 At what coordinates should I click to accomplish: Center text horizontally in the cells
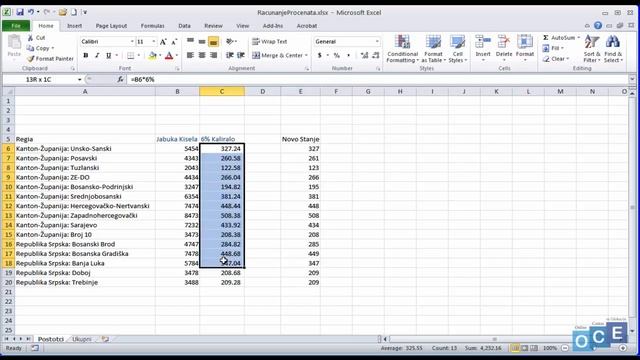pyautogui.click(x=202, y=55)
